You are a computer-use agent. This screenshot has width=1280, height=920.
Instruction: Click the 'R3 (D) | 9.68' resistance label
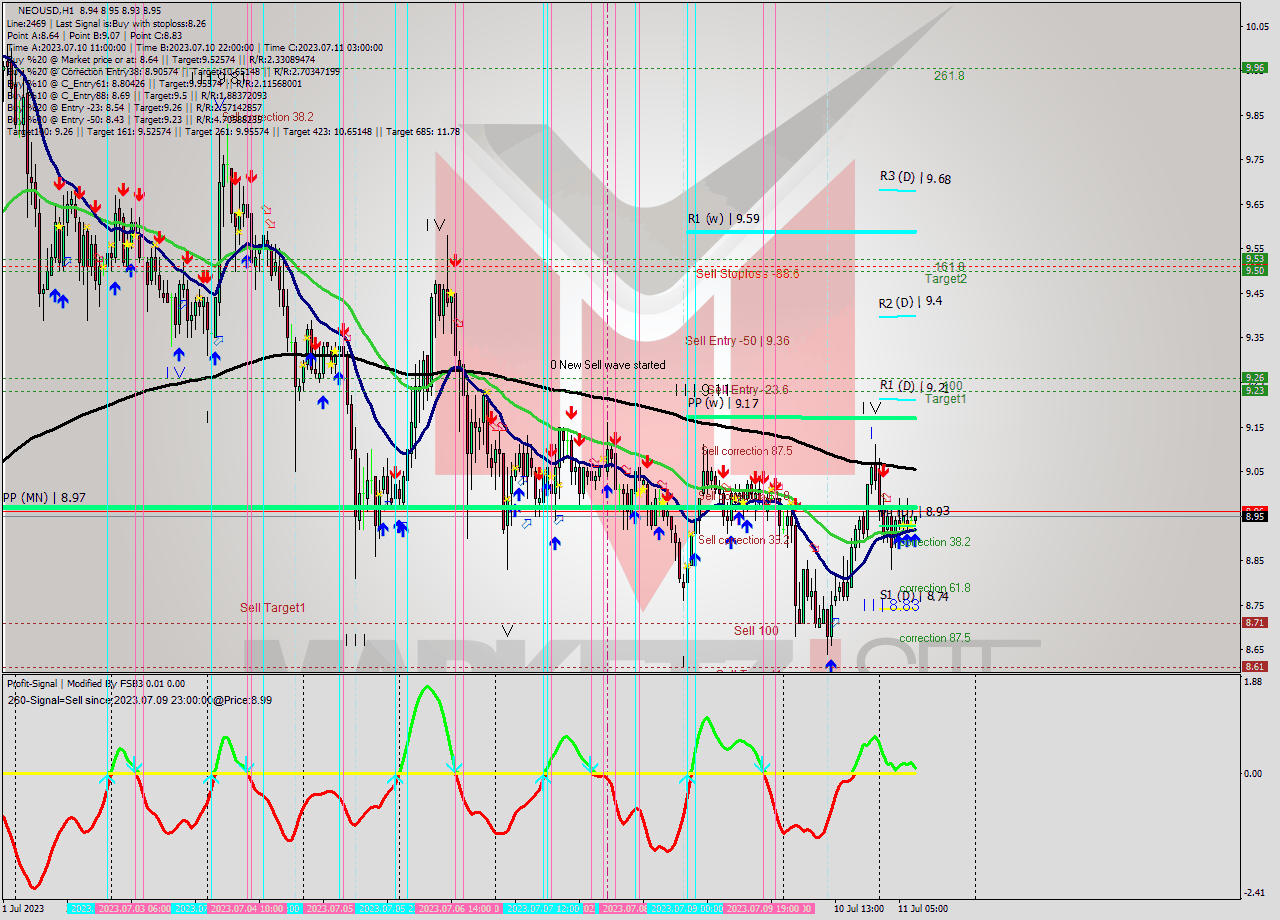(x=915, y=178)
